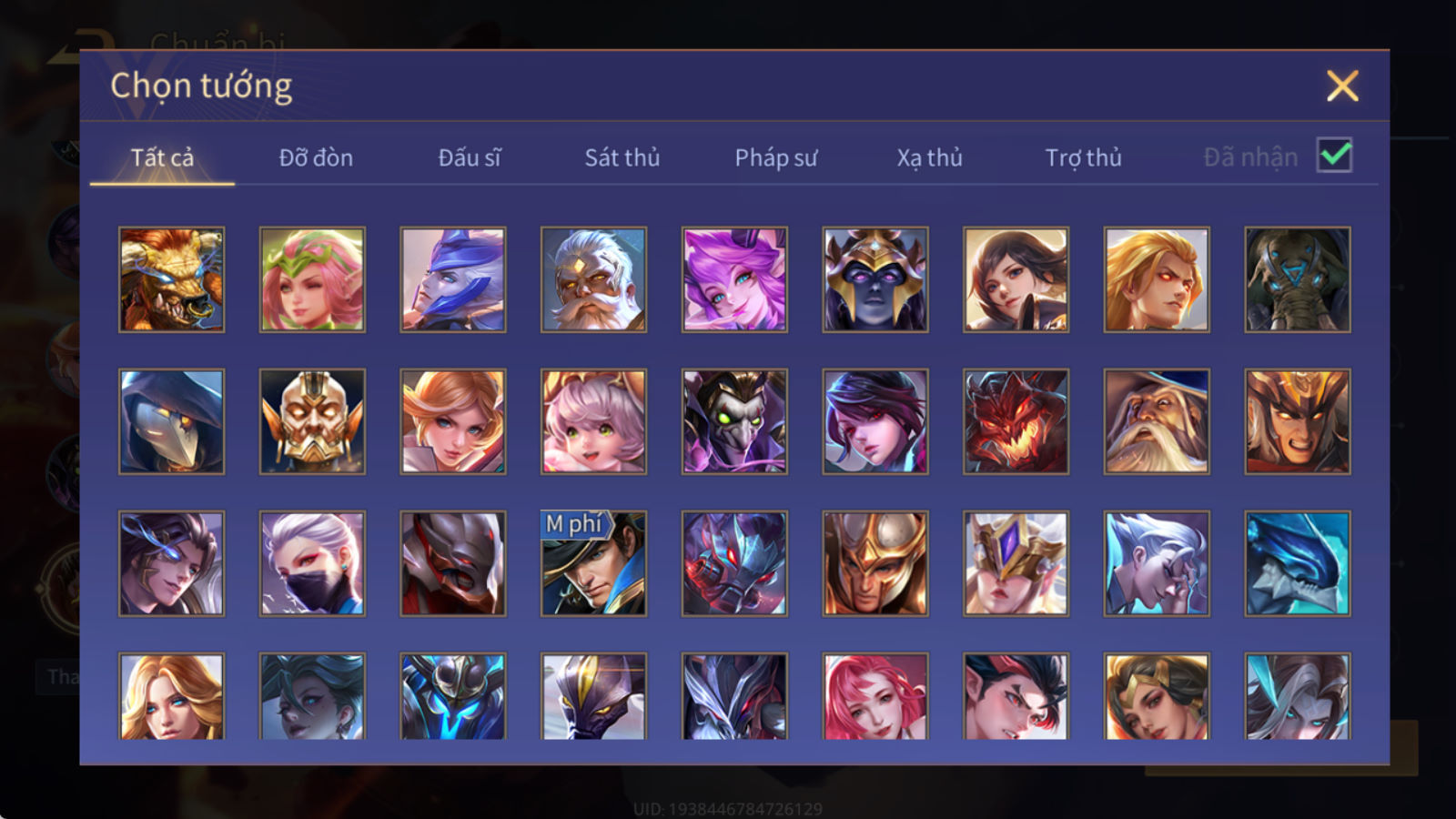Image resolution: width=1456 pixels, height=819 pixels.
Task: Close the 'Chọn tướng' dialog
Action: [1342, 86]
